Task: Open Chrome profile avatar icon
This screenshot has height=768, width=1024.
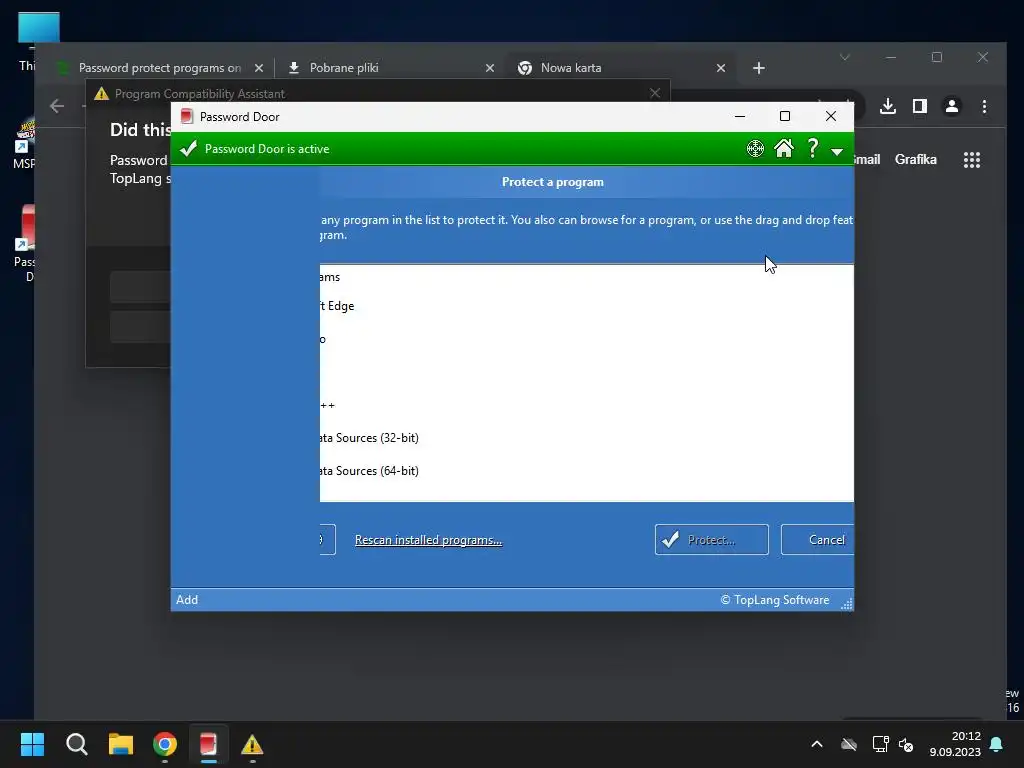Action: click(952, 106)
